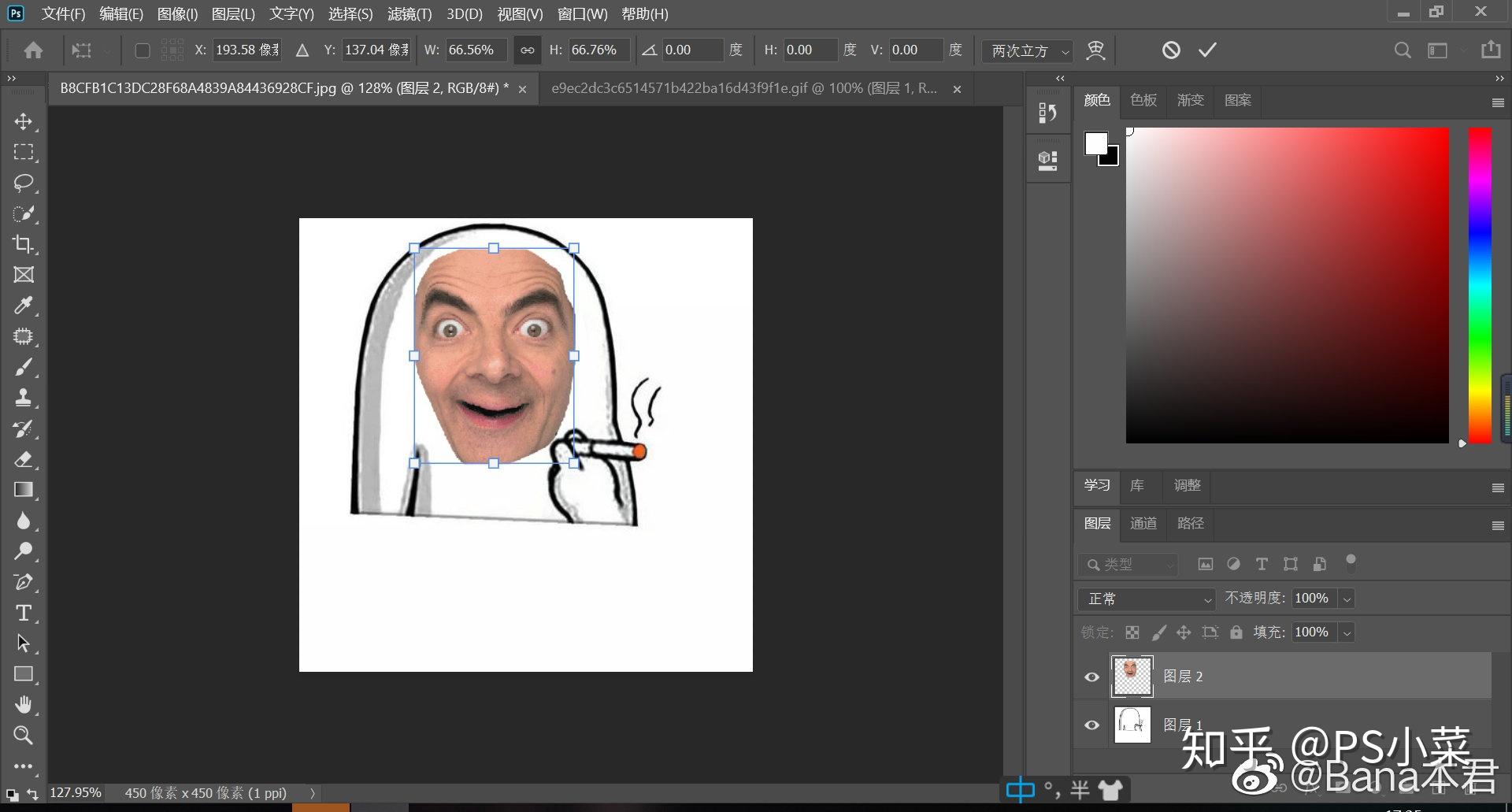Toggle the reference point checkbox
This screenshot has width=1512, height=812.
(x=143, y=50)
